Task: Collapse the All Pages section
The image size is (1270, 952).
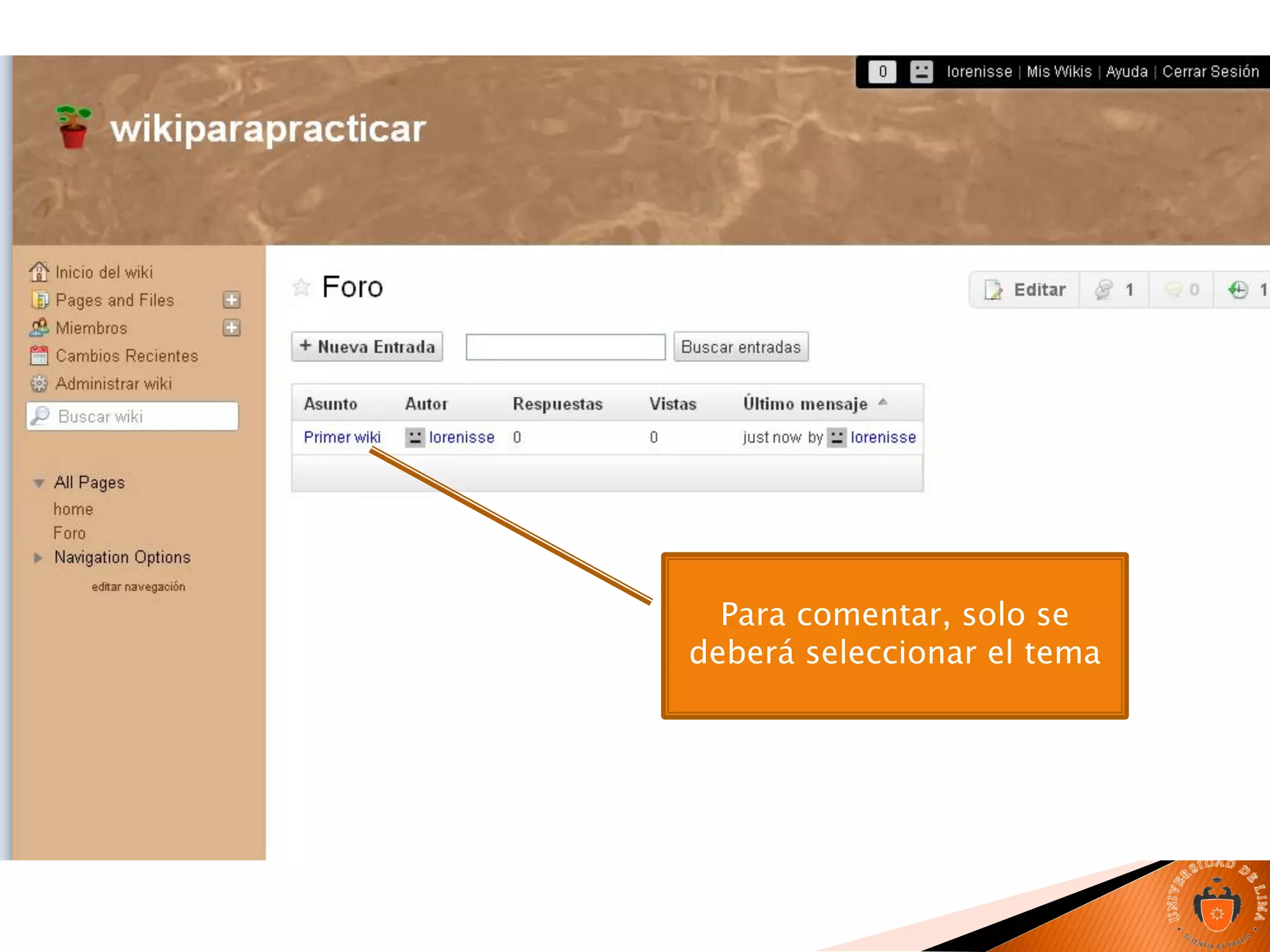Action: tap(38, 483)
